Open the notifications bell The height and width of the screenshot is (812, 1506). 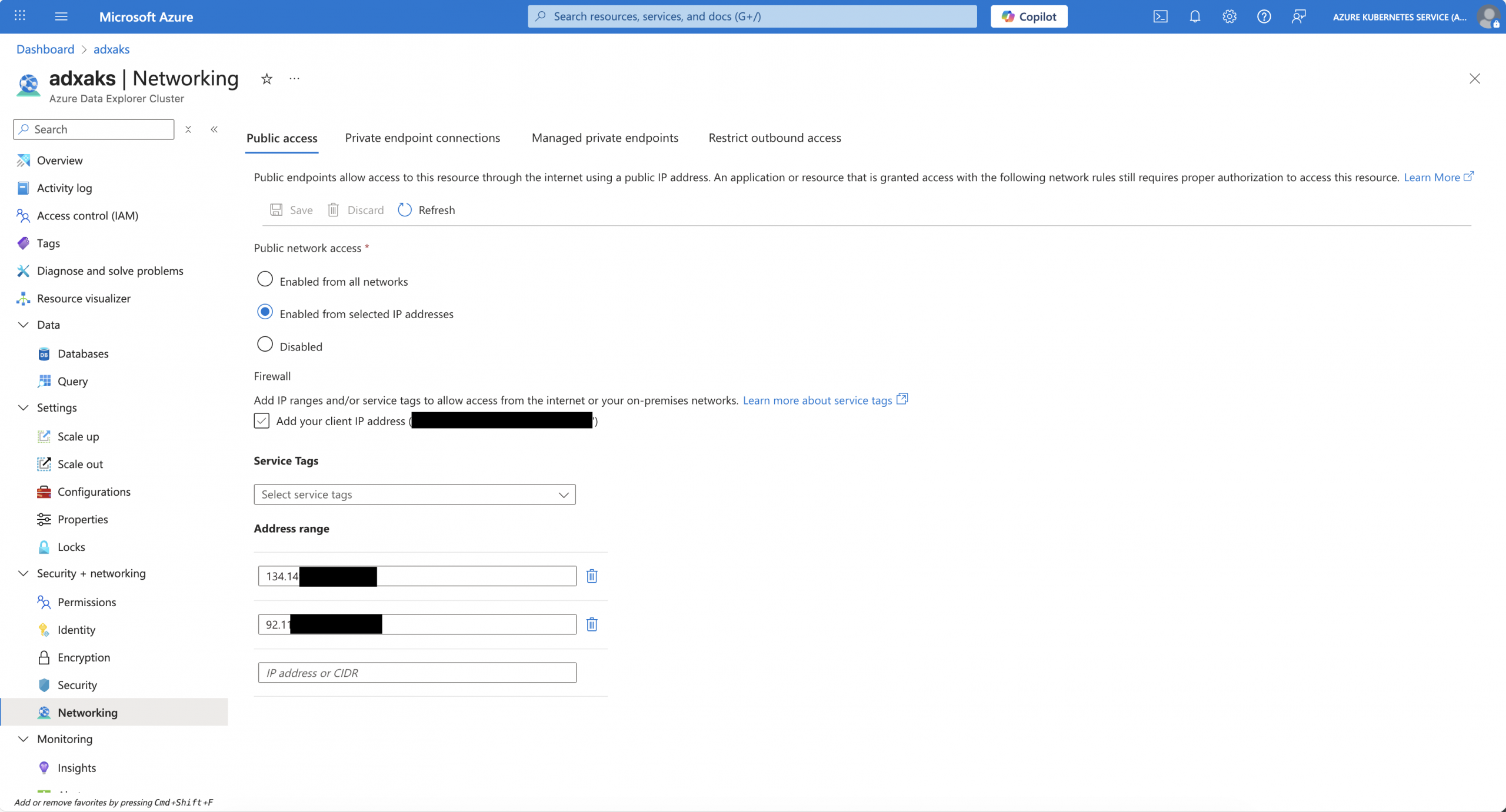1195,16
